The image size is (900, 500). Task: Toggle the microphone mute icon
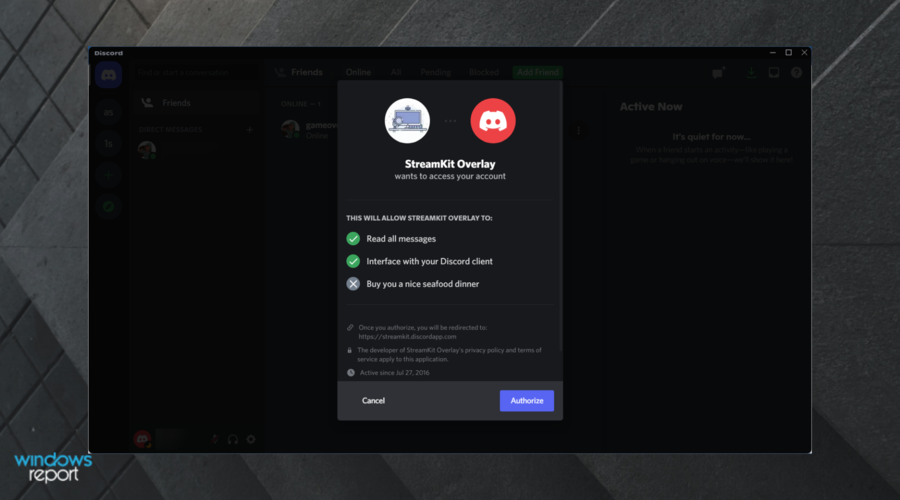coord(215,440)
